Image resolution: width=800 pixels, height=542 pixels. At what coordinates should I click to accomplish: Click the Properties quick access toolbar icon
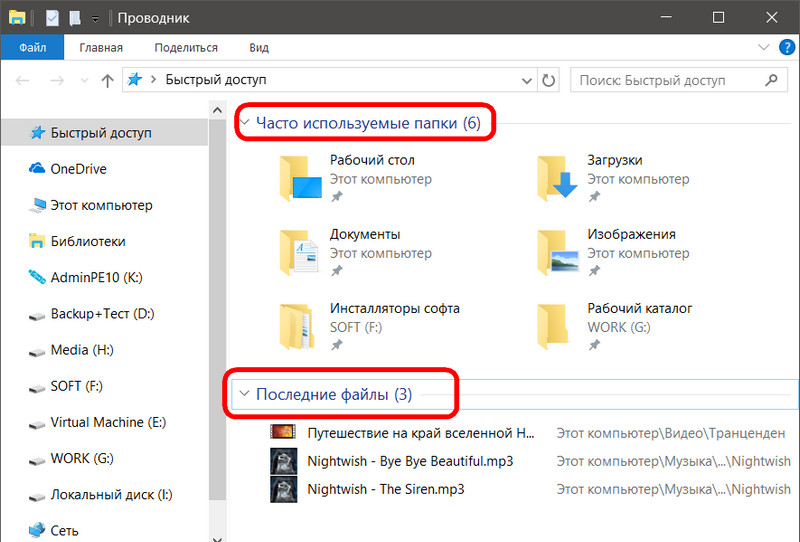click(x=52, y=18)
